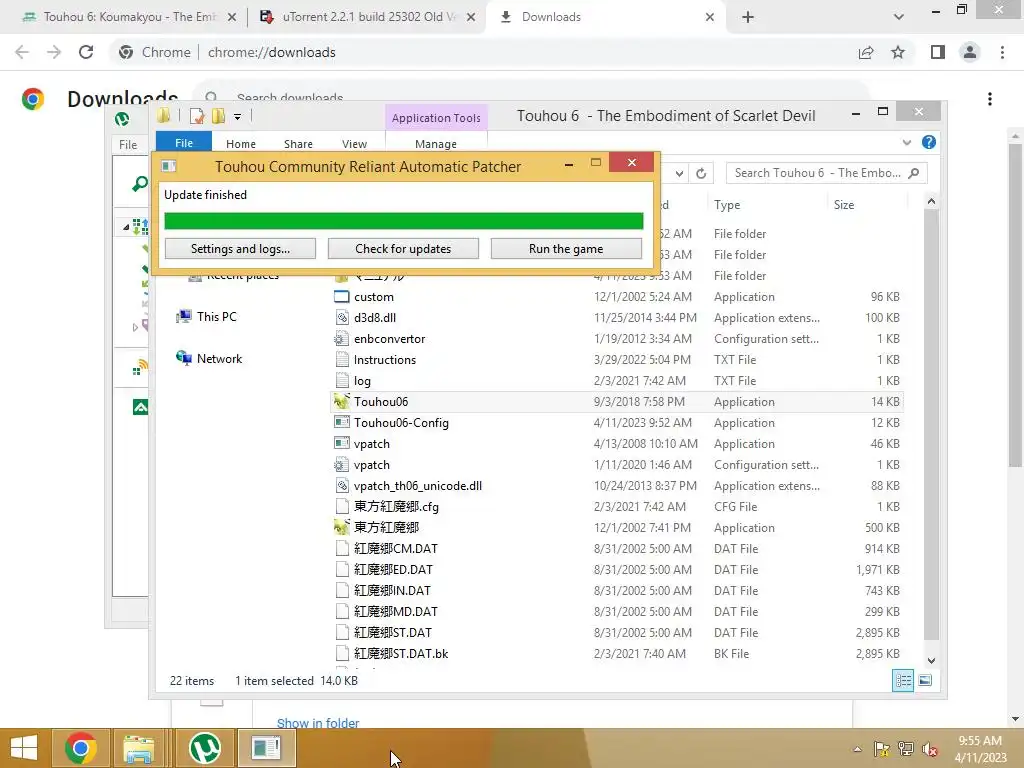This screenshot has height=768, width=1024.
Task: Open Explorer help icon
Action: point(929,142)
